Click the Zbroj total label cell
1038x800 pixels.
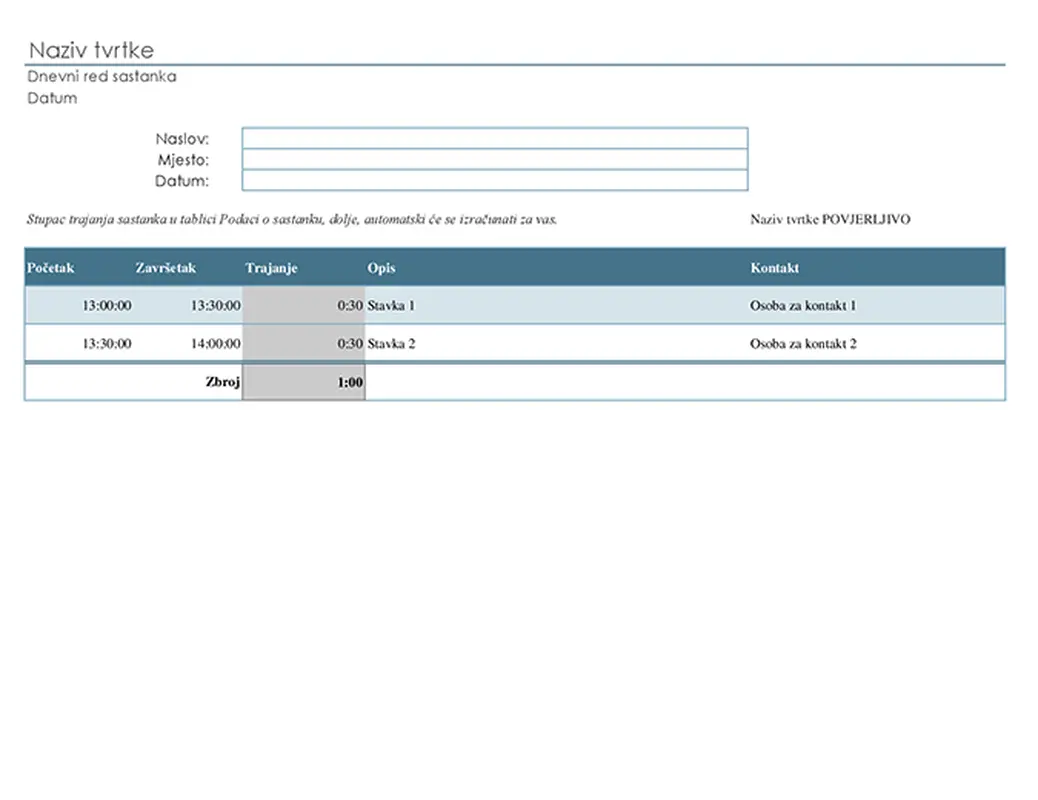pos(222,382)
